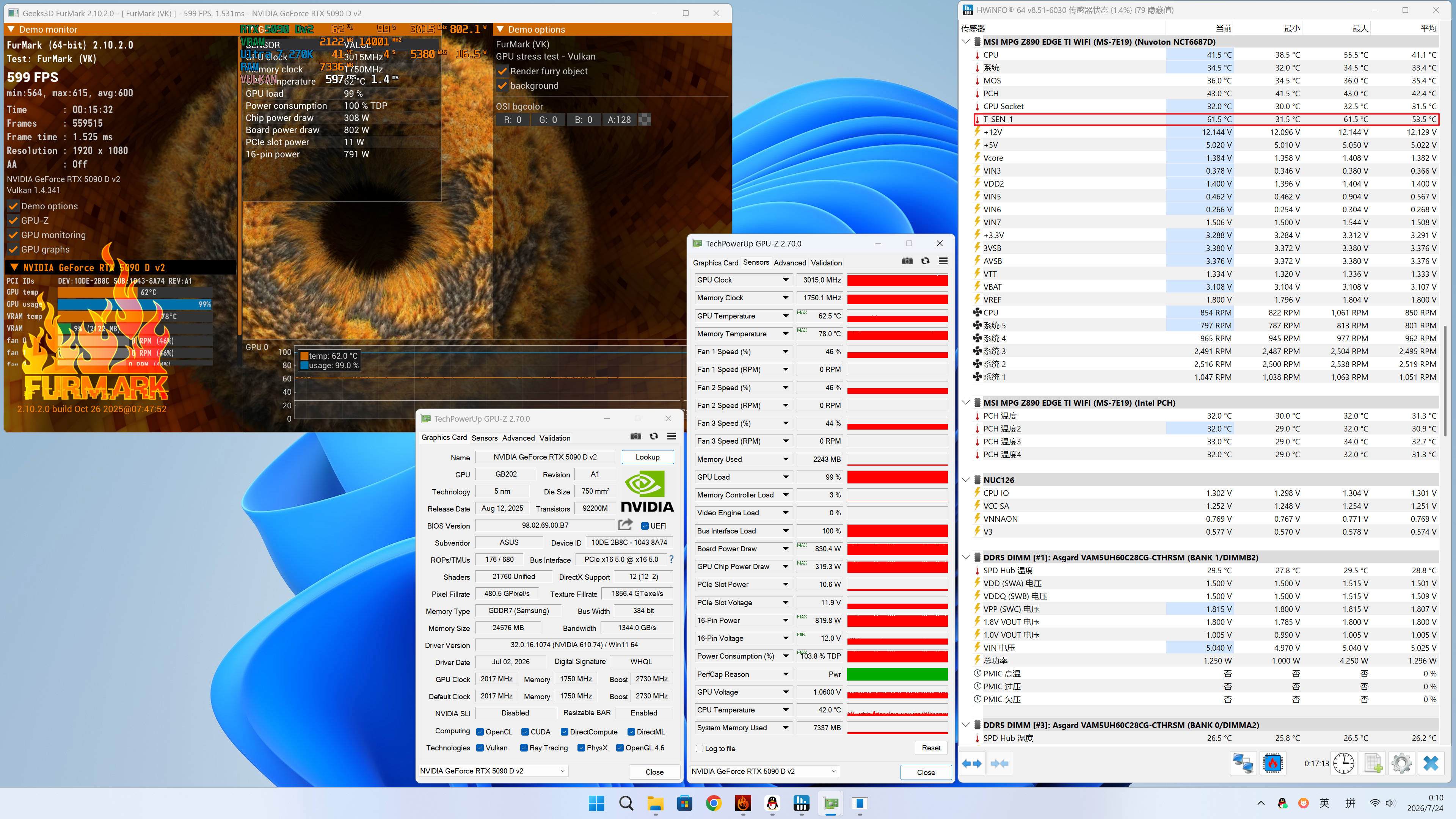This screenshot has height=819, width=1456.
Task: Click the Lookup button
Action: [647, 457]
